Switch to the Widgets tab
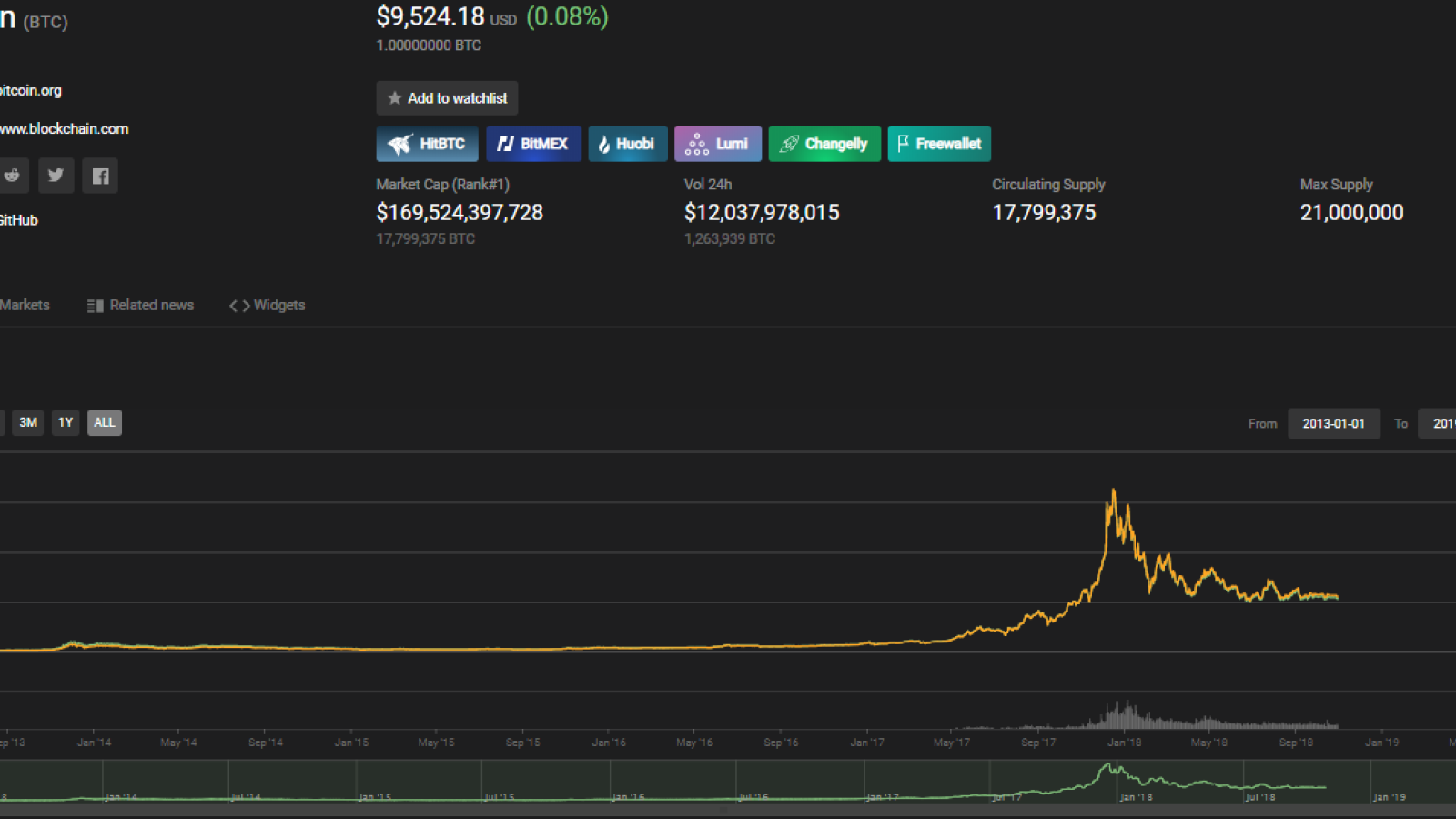1456x819 pixels. (267, 306)
